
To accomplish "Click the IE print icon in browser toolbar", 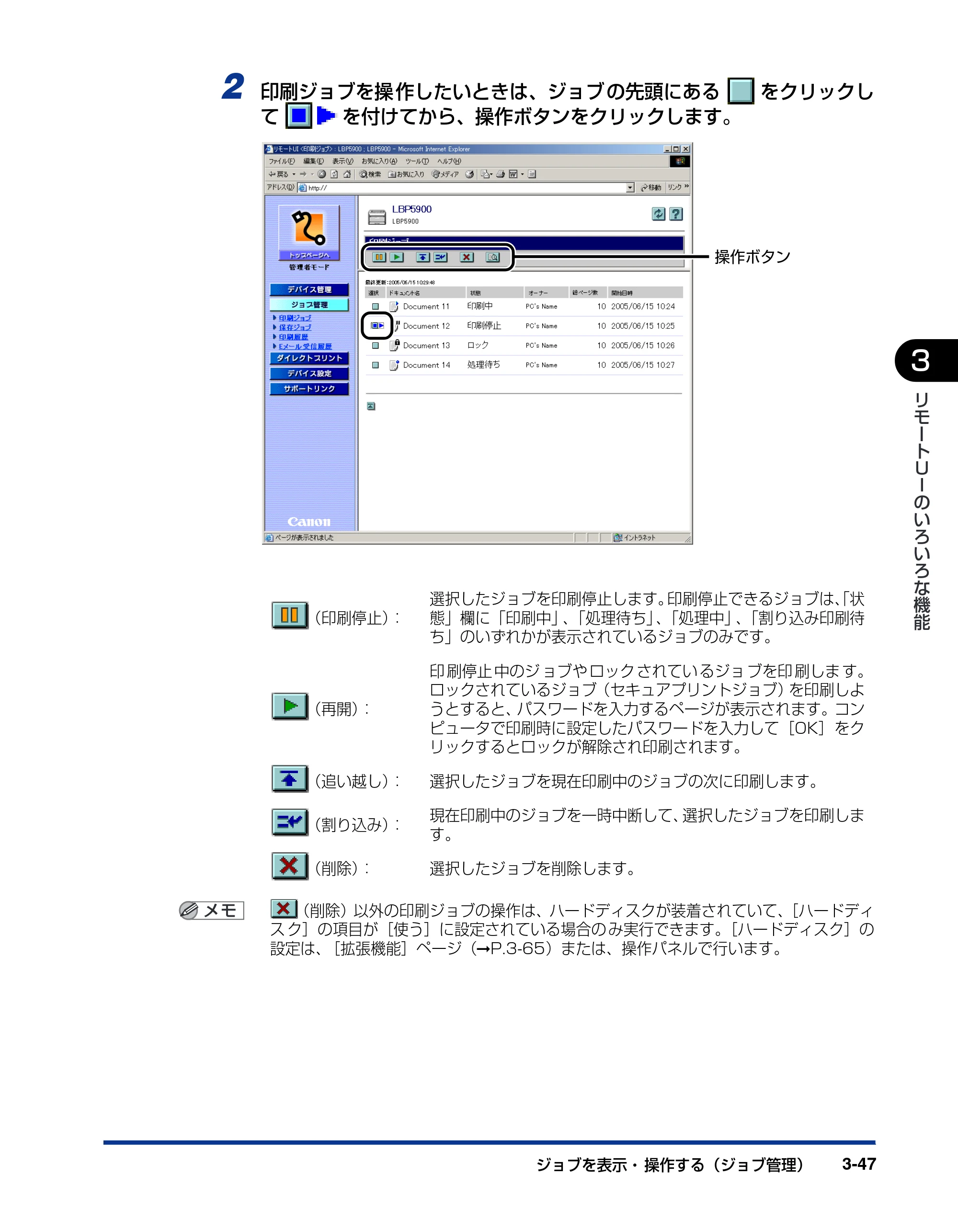I will [500, 174].
